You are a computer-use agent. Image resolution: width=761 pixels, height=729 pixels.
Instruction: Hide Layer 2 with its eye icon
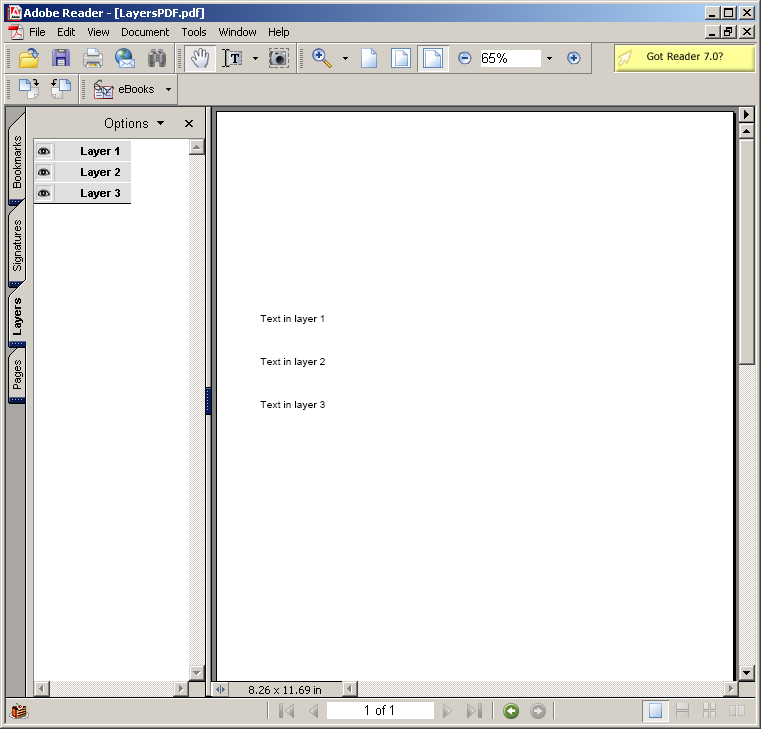coord(44,172)
